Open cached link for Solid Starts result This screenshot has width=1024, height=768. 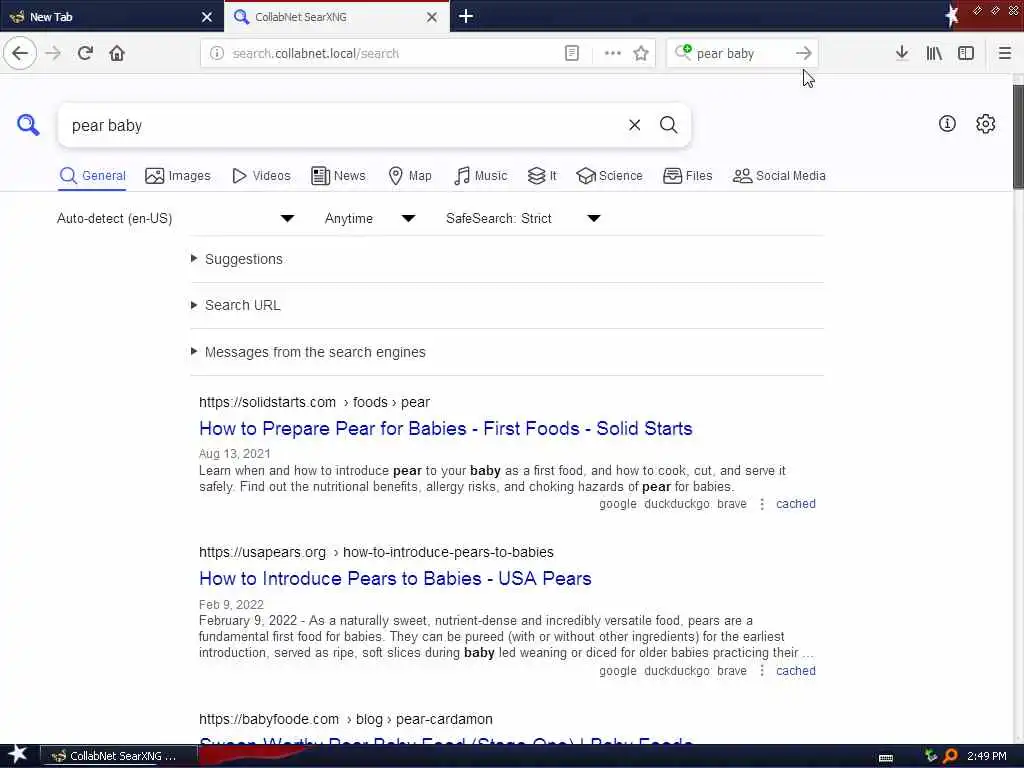pos(795,504)
